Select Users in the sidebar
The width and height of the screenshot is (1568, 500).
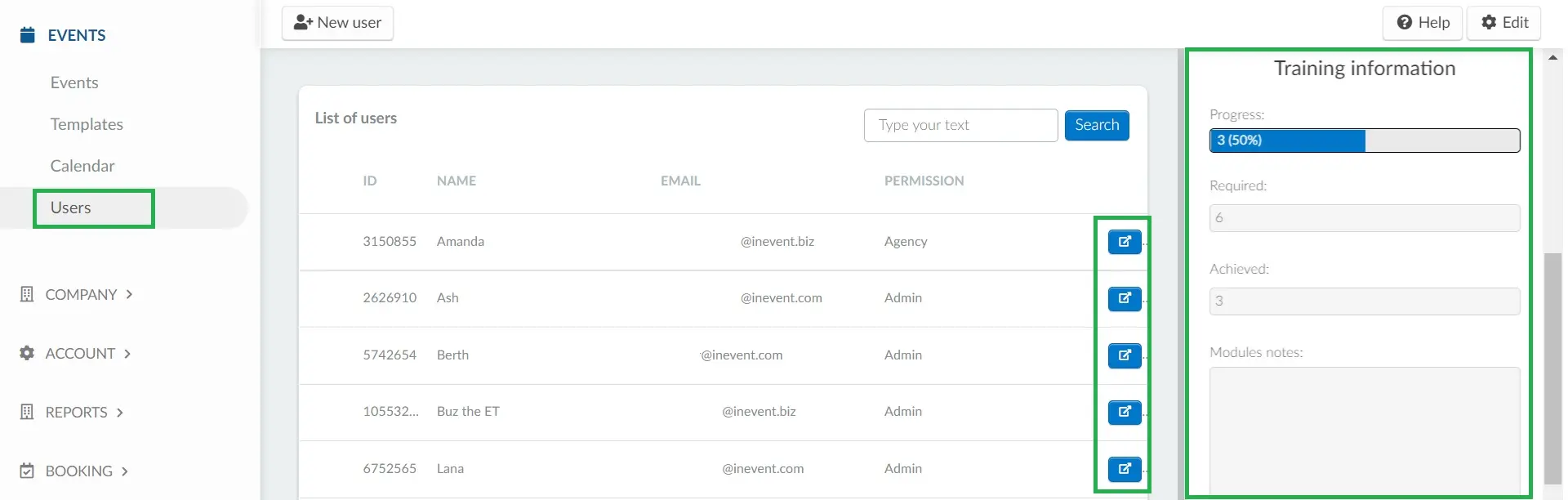click(71, 208)
